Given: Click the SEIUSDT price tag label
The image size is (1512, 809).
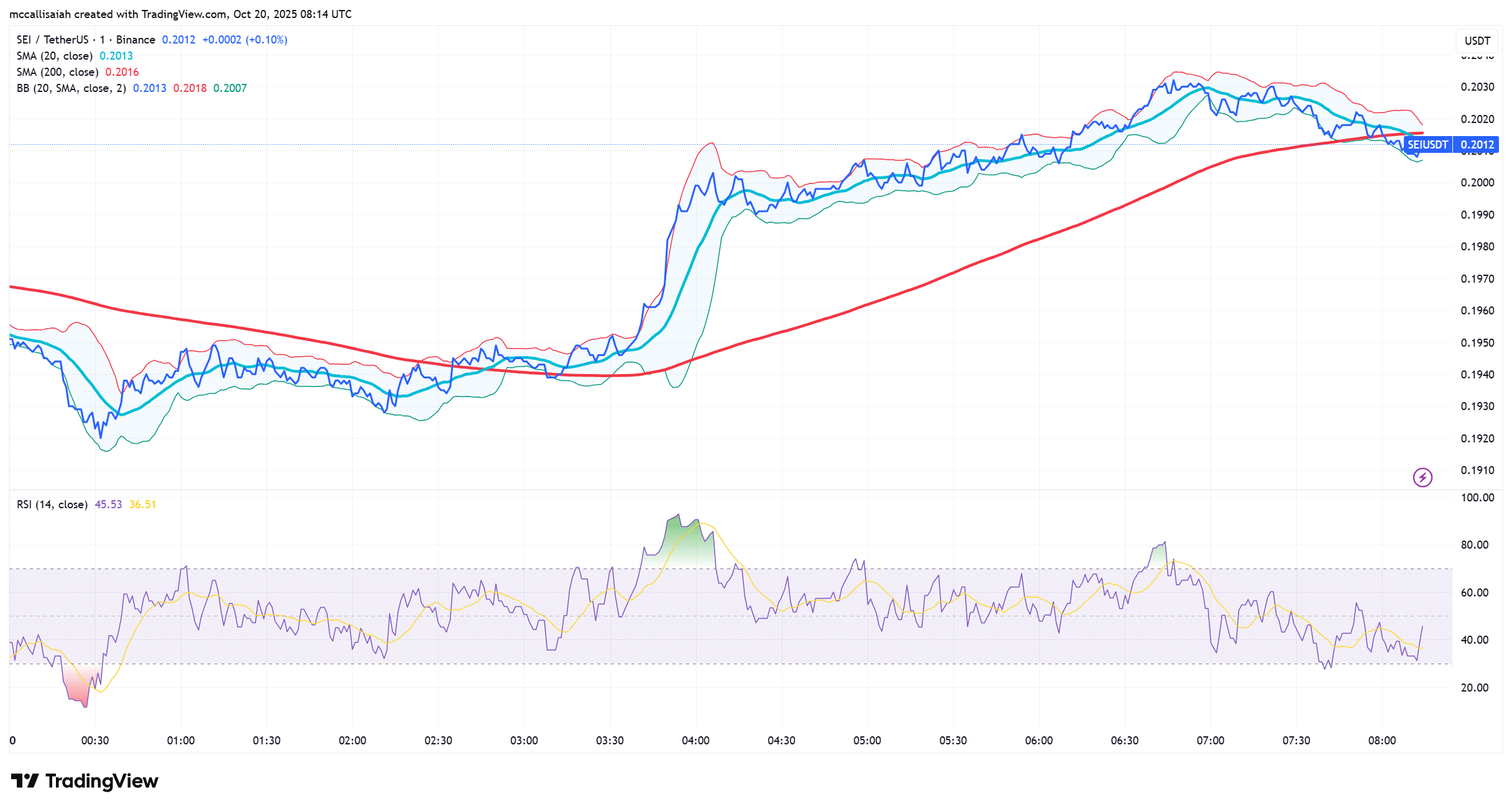Looking at the screenshot, I should [1427, 145].
